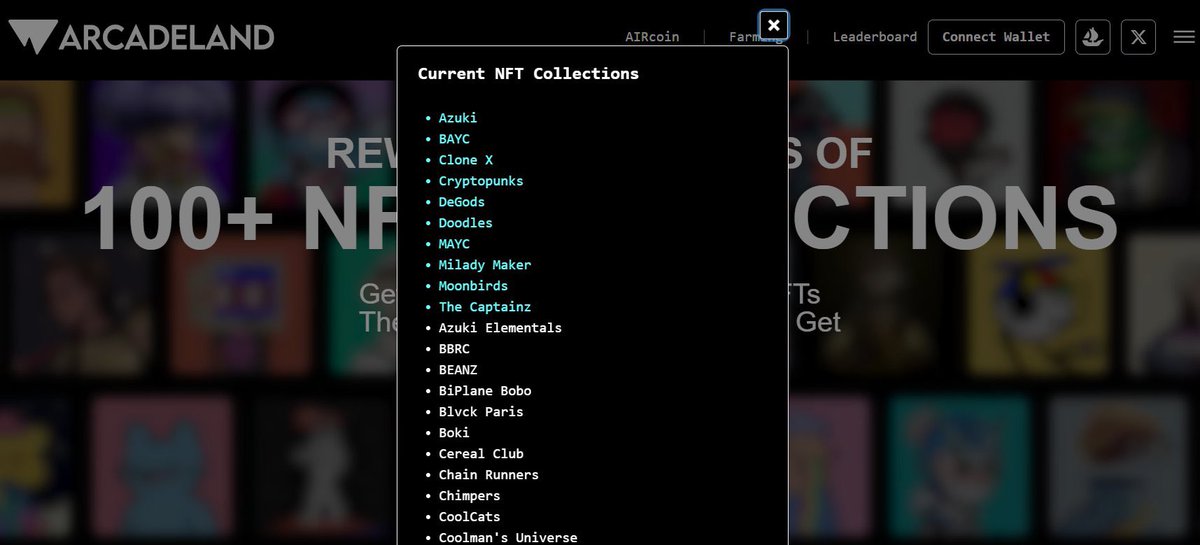Select the BEANZ list entry
1200x545 pixels.
(x=458, y=370)
